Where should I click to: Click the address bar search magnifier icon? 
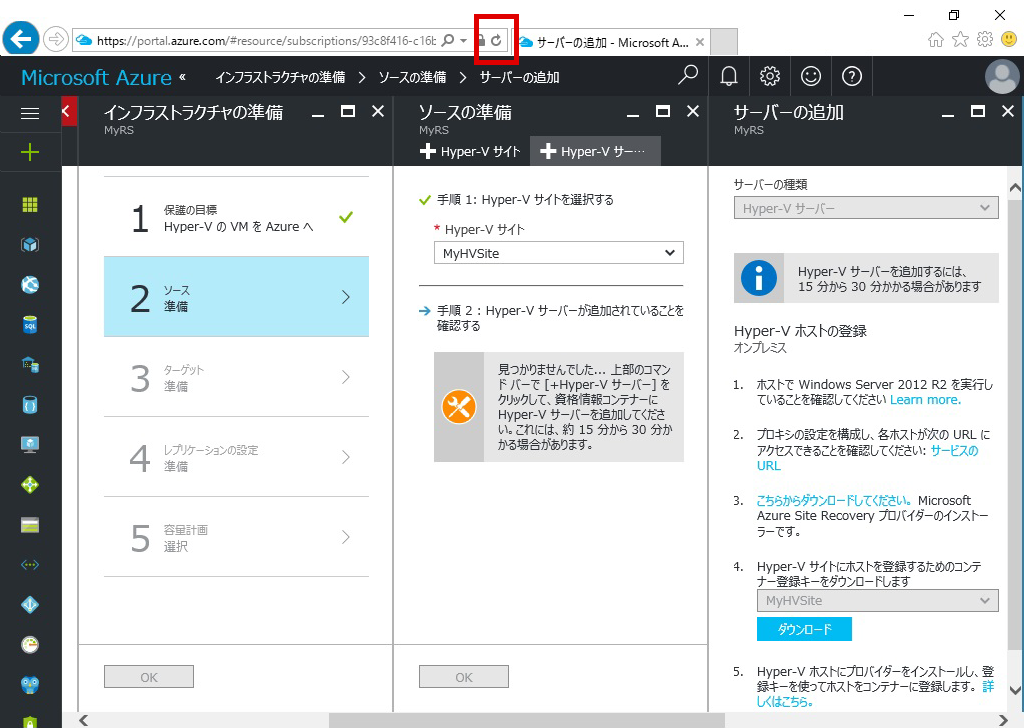[x=448, y=40]
